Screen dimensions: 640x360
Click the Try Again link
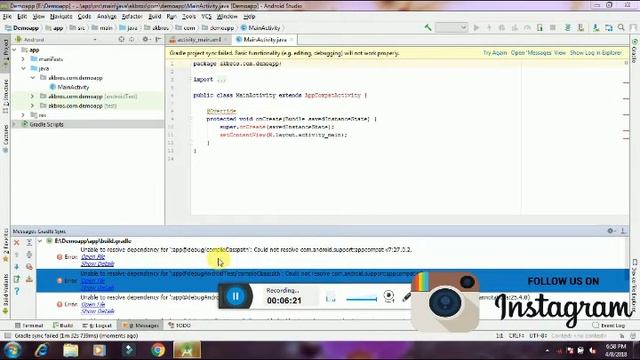coord(495,53)
